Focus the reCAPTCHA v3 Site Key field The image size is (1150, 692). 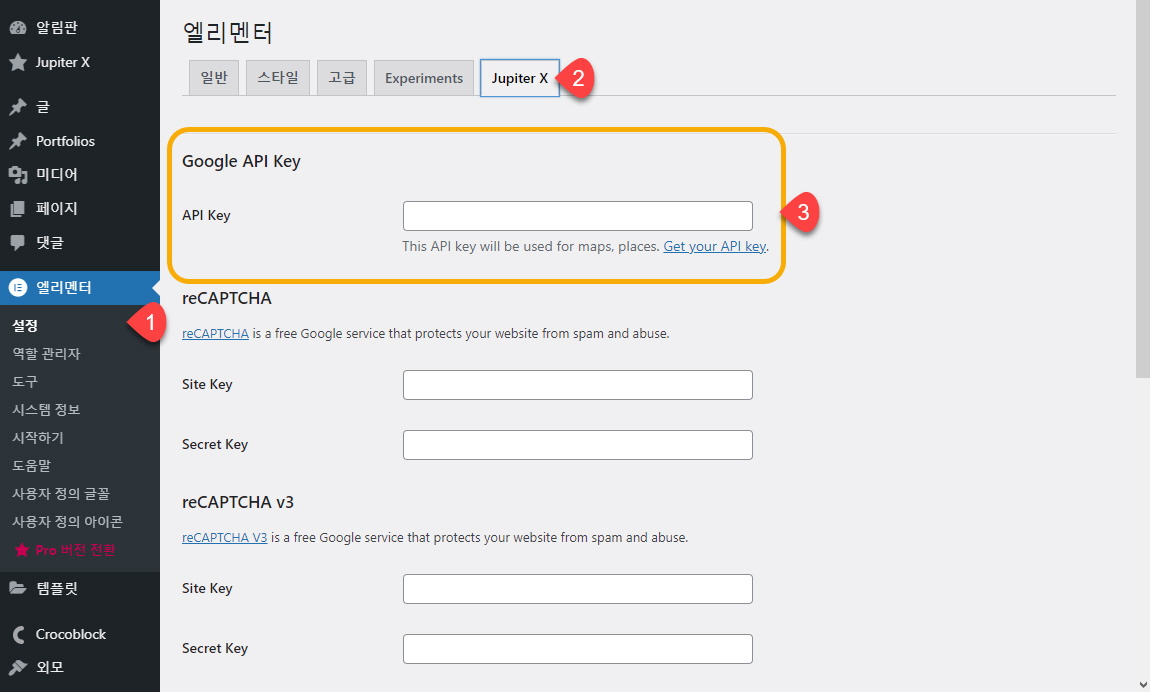coord(578,589)
